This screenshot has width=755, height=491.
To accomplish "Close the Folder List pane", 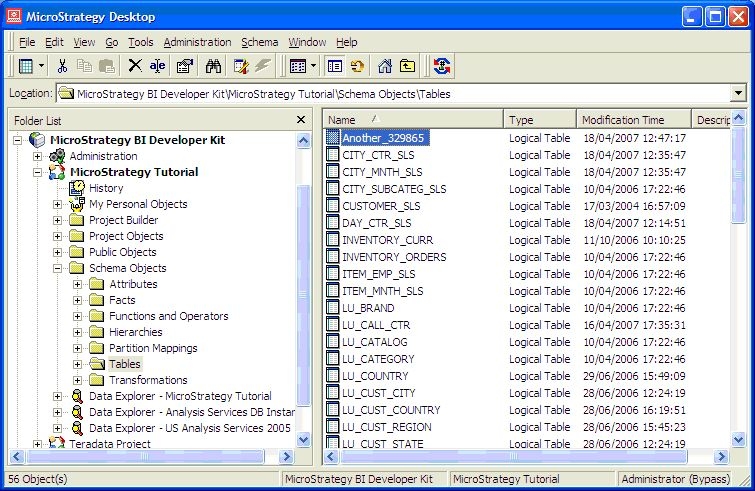I will tap(301, 120).
